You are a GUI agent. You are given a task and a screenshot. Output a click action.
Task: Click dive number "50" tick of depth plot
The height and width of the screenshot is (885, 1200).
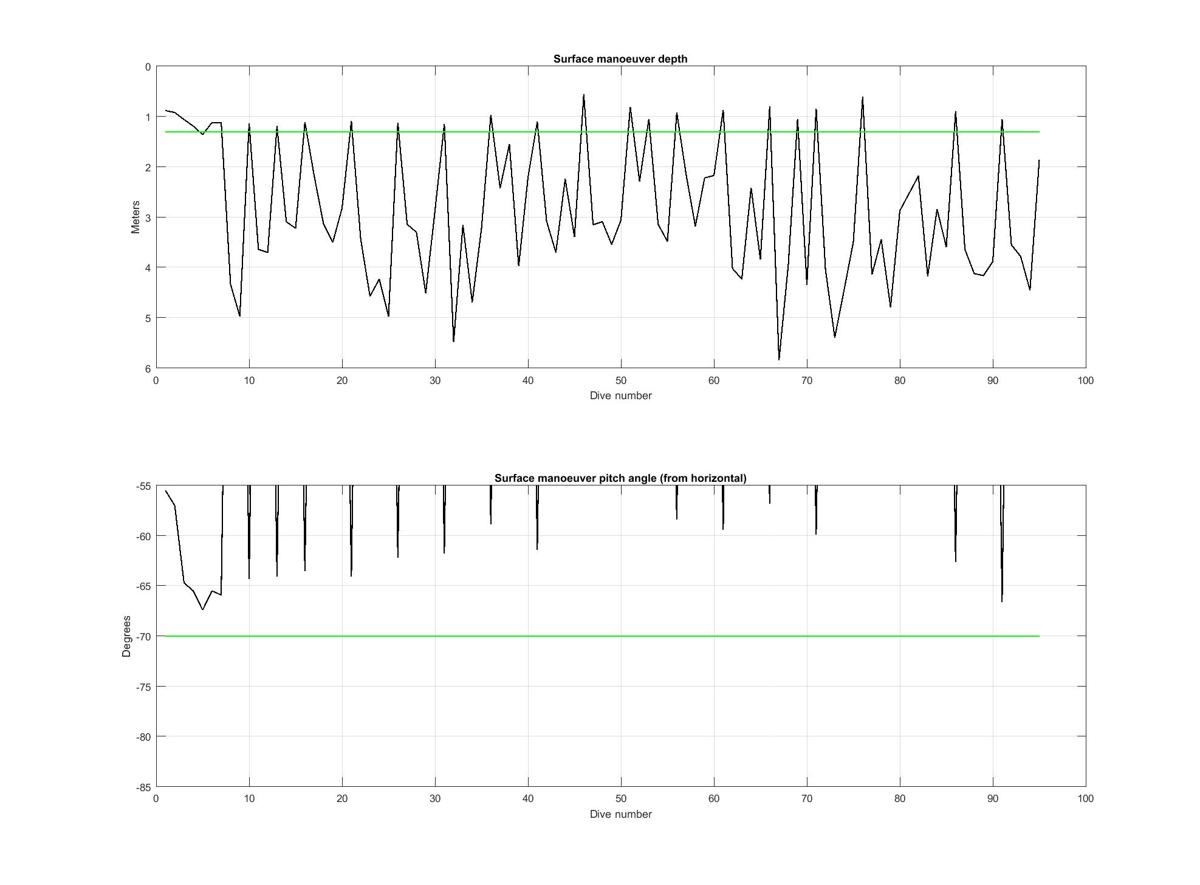(x=621, y=380)
